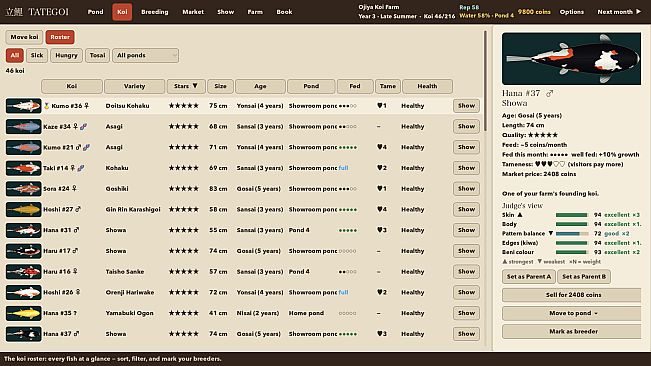The width and height of the screenshot is (651, 366).
Task: Click the breeder link icon beside Taki #14
Action: (81, 168)
